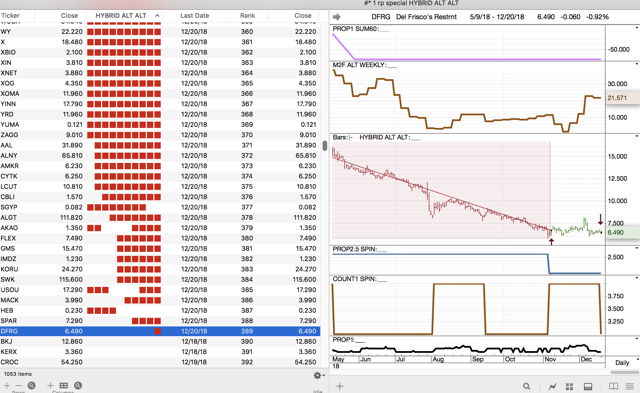Click rank 378 in the ALGT row
This screenshot has height=393, width=640.
(247, 218)
